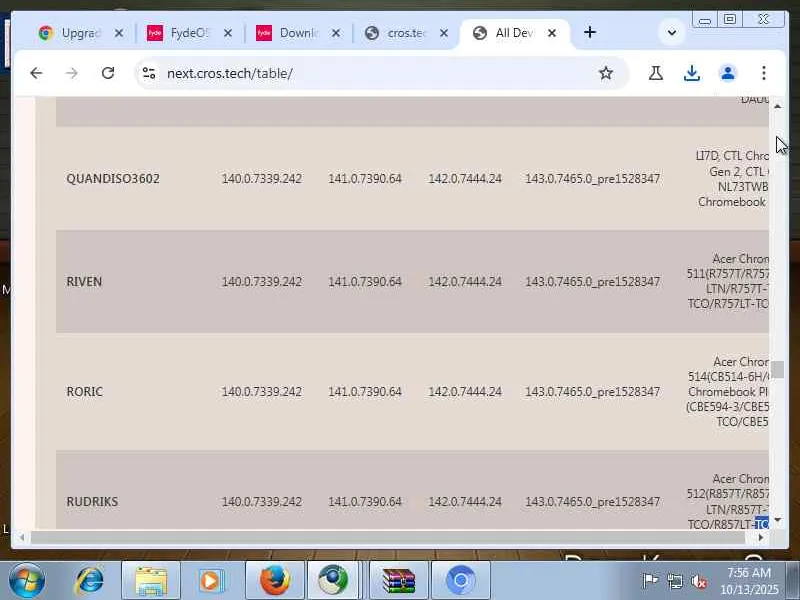The width and height of the screenshot is (800, 600).
Task: Select the RORIC board name
Action: pyautogui.click(x=85, y=392)
